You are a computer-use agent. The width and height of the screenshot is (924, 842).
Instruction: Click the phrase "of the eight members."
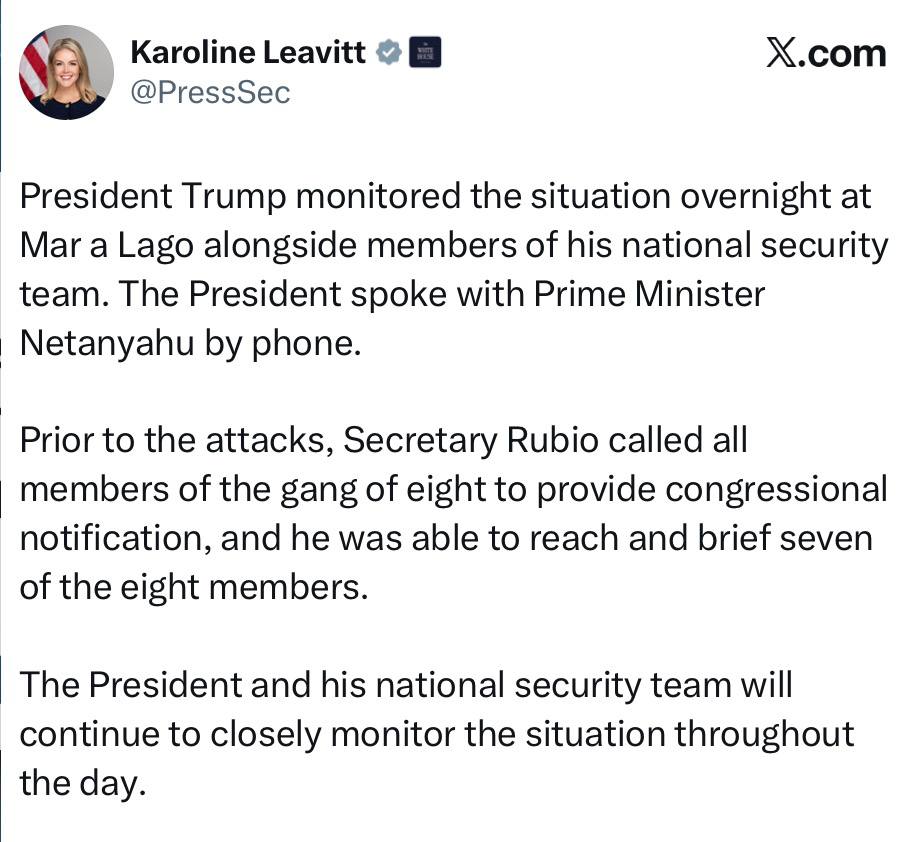188,587
